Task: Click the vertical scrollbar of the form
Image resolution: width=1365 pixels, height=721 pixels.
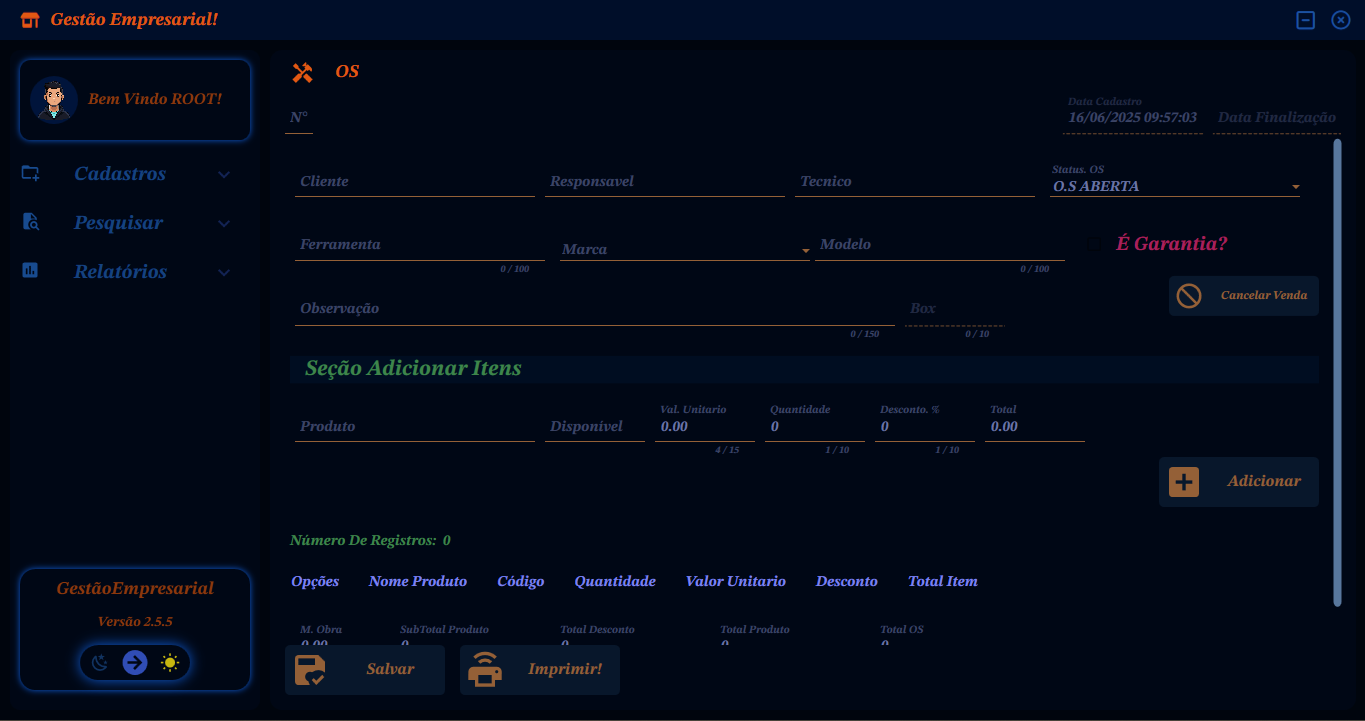Action: point(1337,372)
